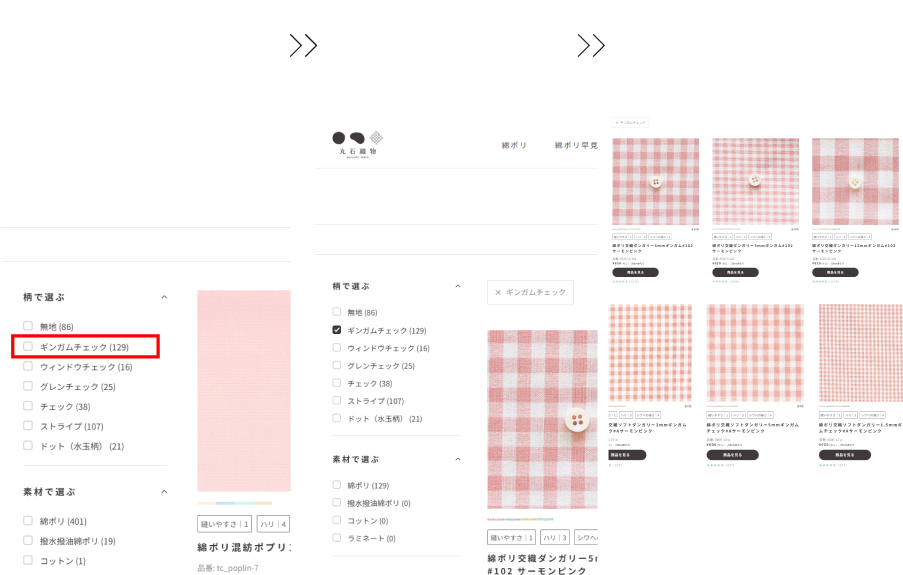Collapse 柄で選ぶ chevron beside the 丸石織物 panel
The image size is (903, 575).
coord(458,286)
